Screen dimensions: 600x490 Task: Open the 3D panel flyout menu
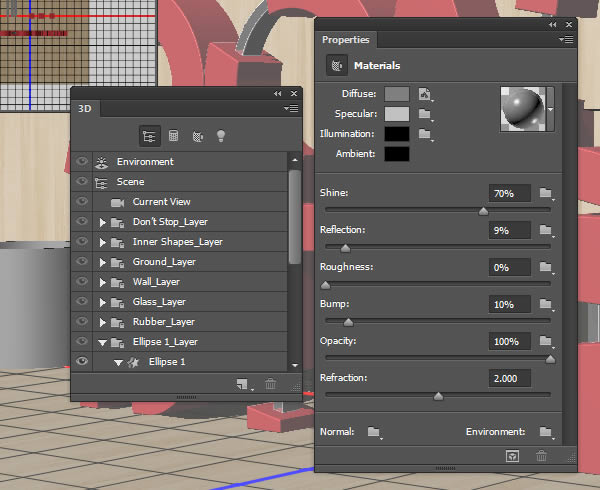point(291,109)
